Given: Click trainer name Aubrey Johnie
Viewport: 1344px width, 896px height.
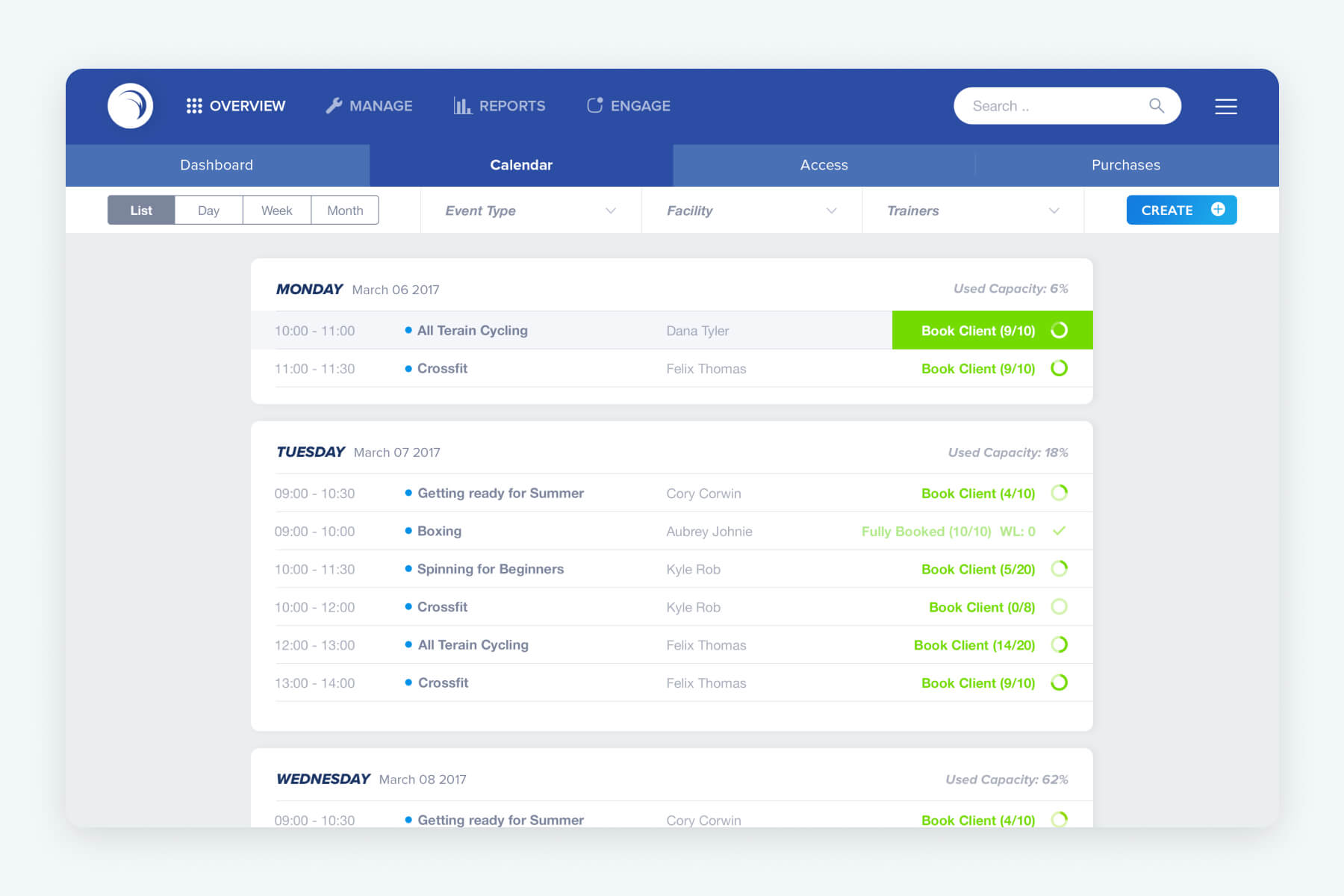Looking at the screenshot, I should tap(709, 532).
